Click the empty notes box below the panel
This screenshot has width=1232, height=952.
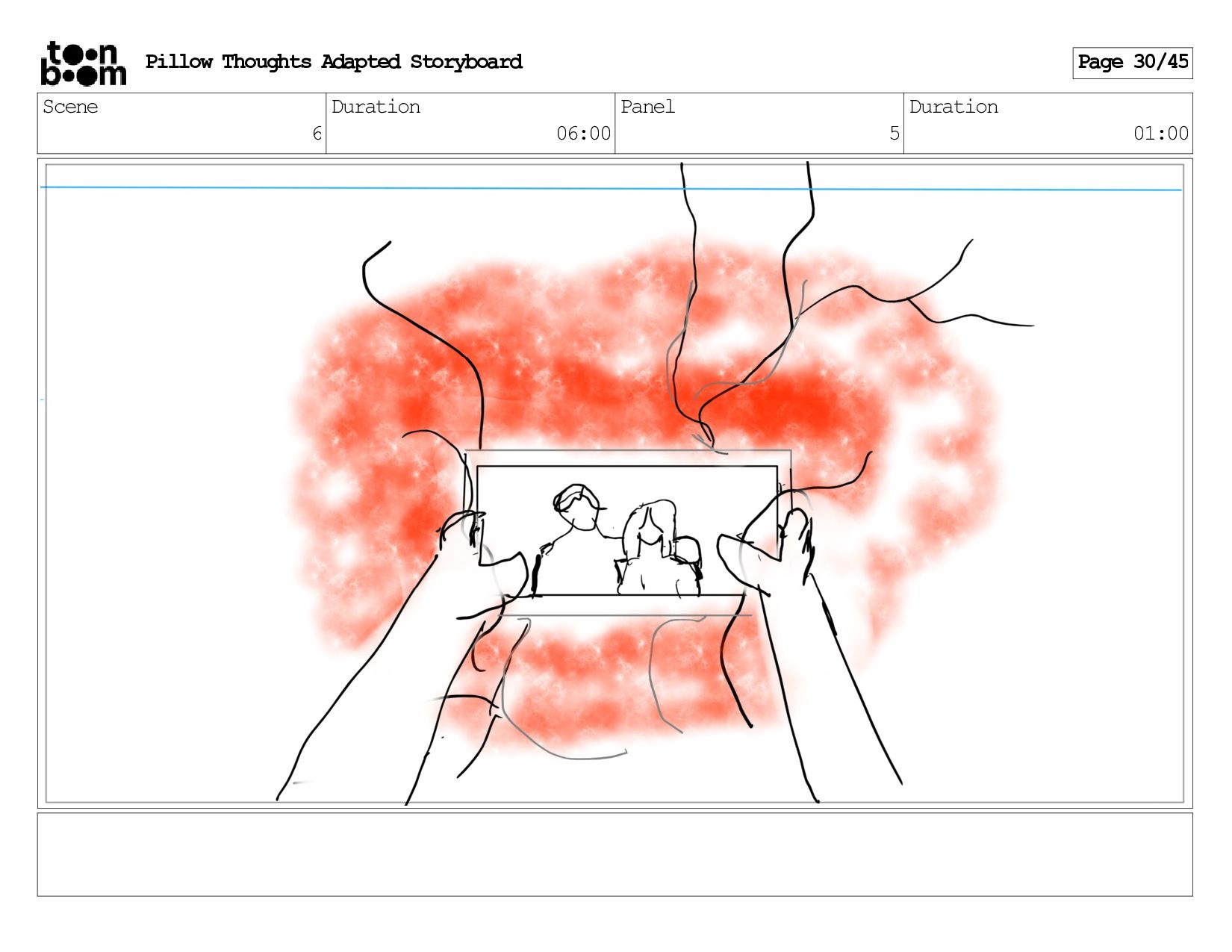[x=615, y=854]
